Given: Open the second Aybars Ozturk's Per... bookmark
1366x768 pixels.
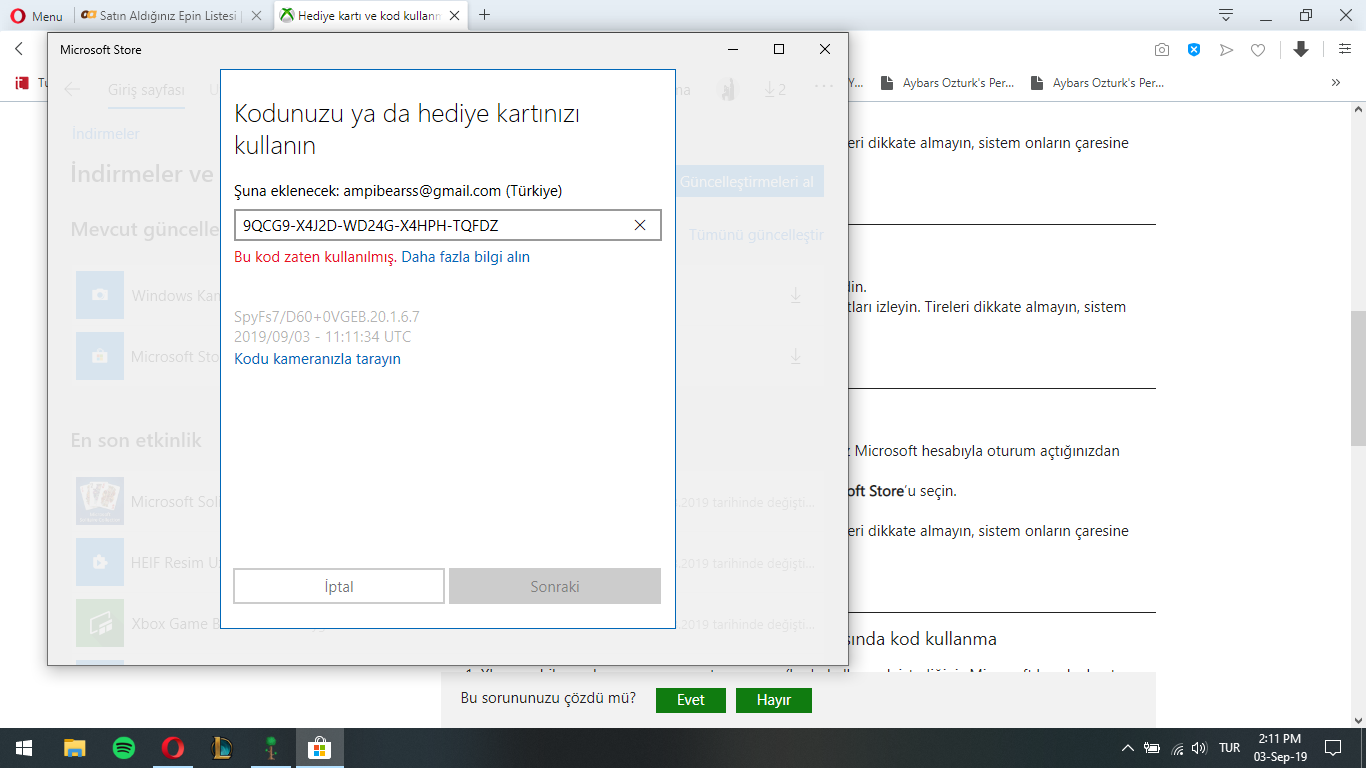Looking at the screenshot, I should [1097, 83].
